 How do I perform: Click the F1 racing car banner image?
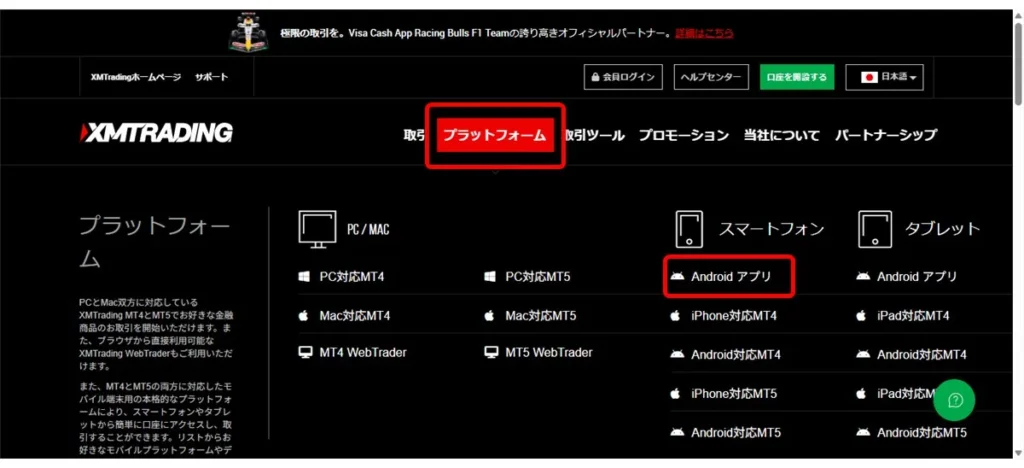tap(248, 33)
